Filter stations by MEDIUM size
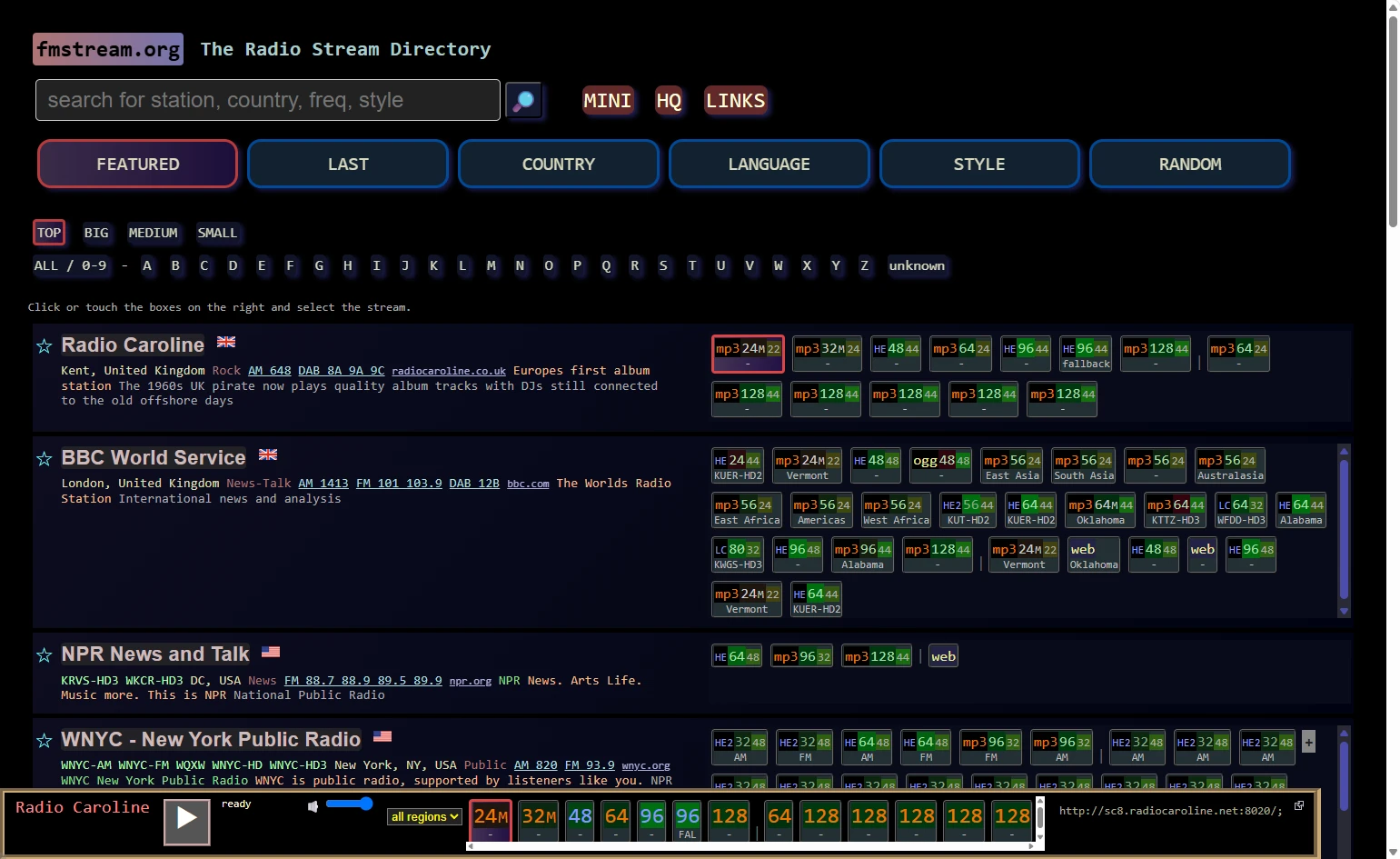 153,233
